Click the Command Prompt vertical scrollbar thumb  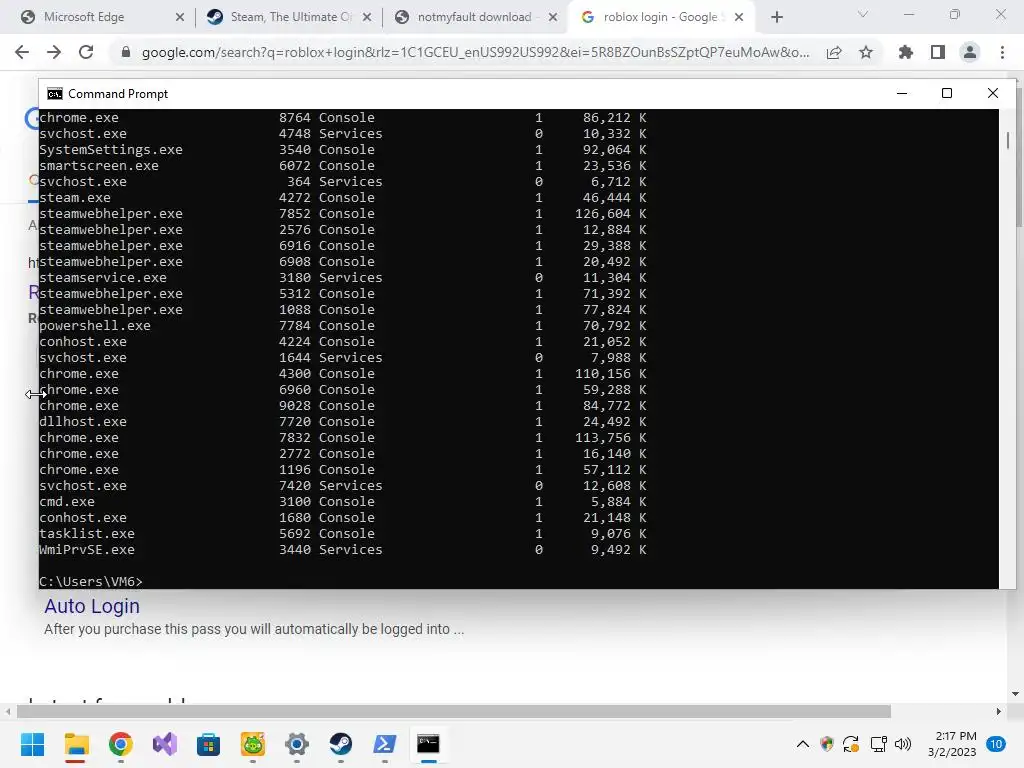tap(1008, 140)
